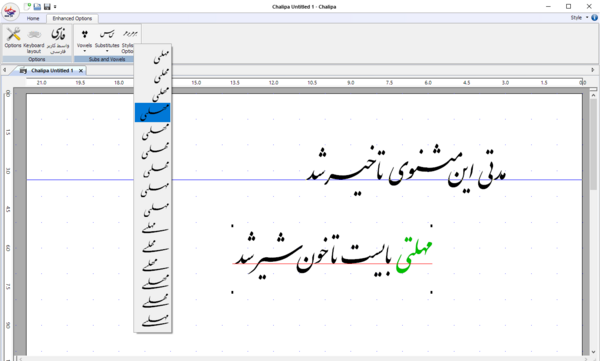
Task: Click the horizontal scrollbar at the bottom
Action: coord(302,359)
